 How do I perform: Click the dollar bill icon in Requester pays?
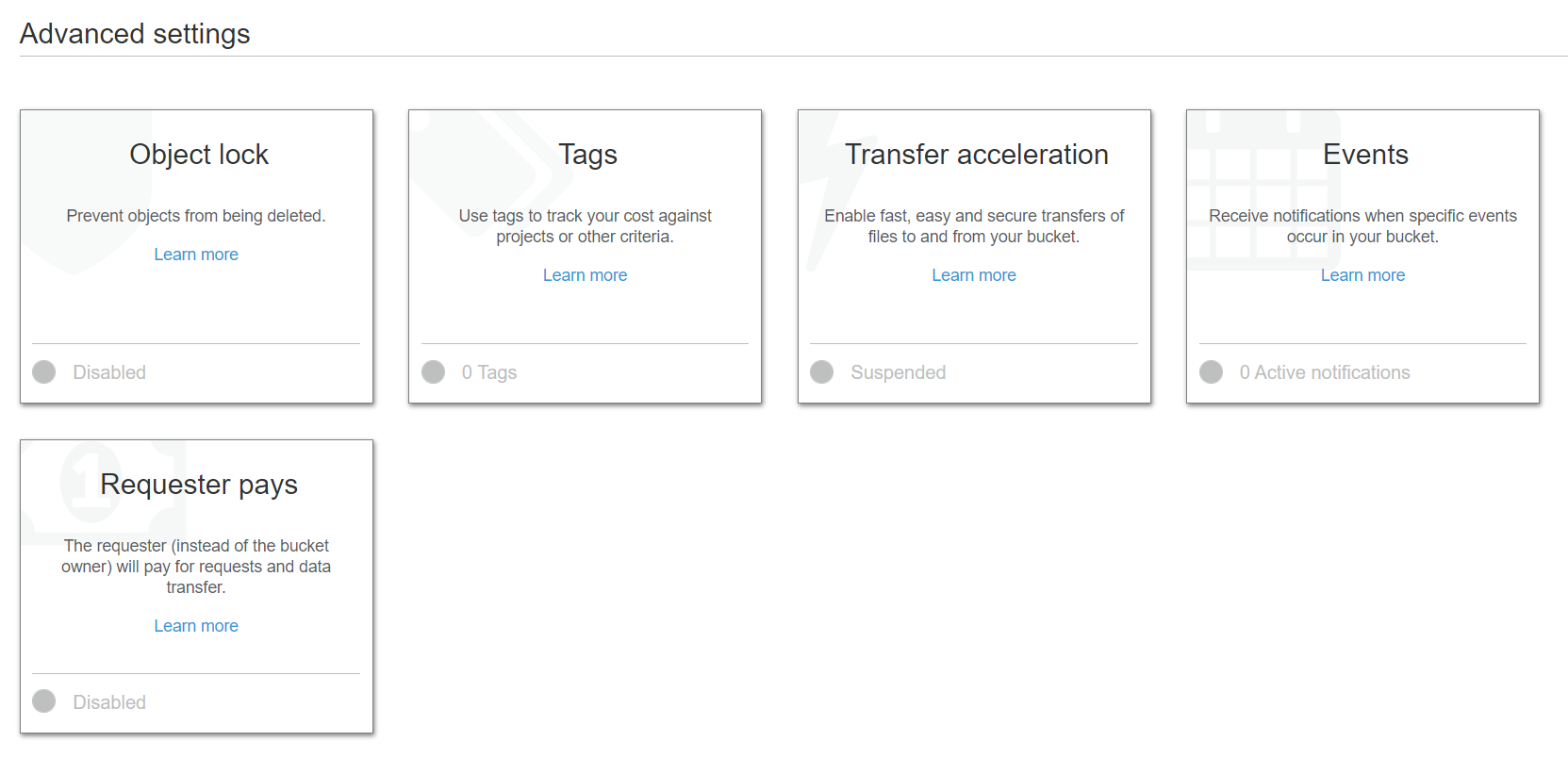point(104,492)
